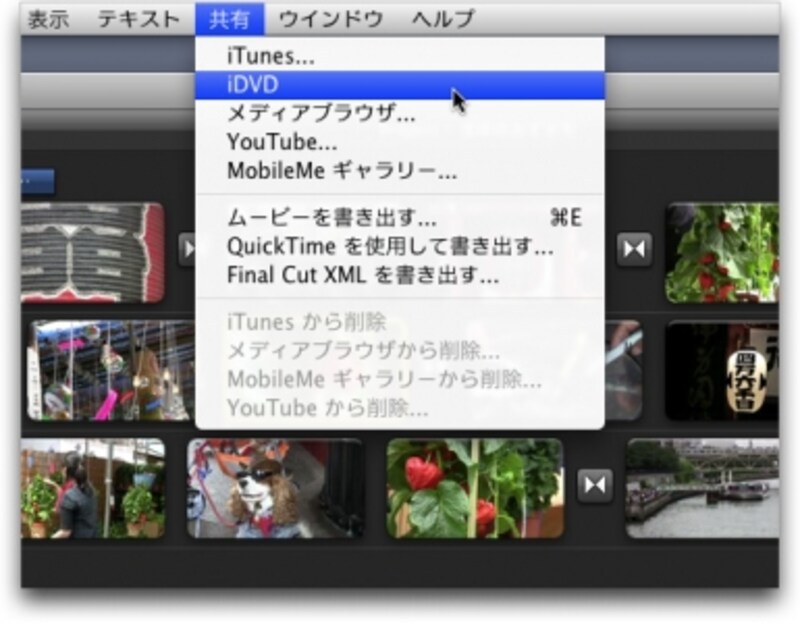Open the テキスト menu
Viewport: 800px width, 623px height.
(139, 19)
